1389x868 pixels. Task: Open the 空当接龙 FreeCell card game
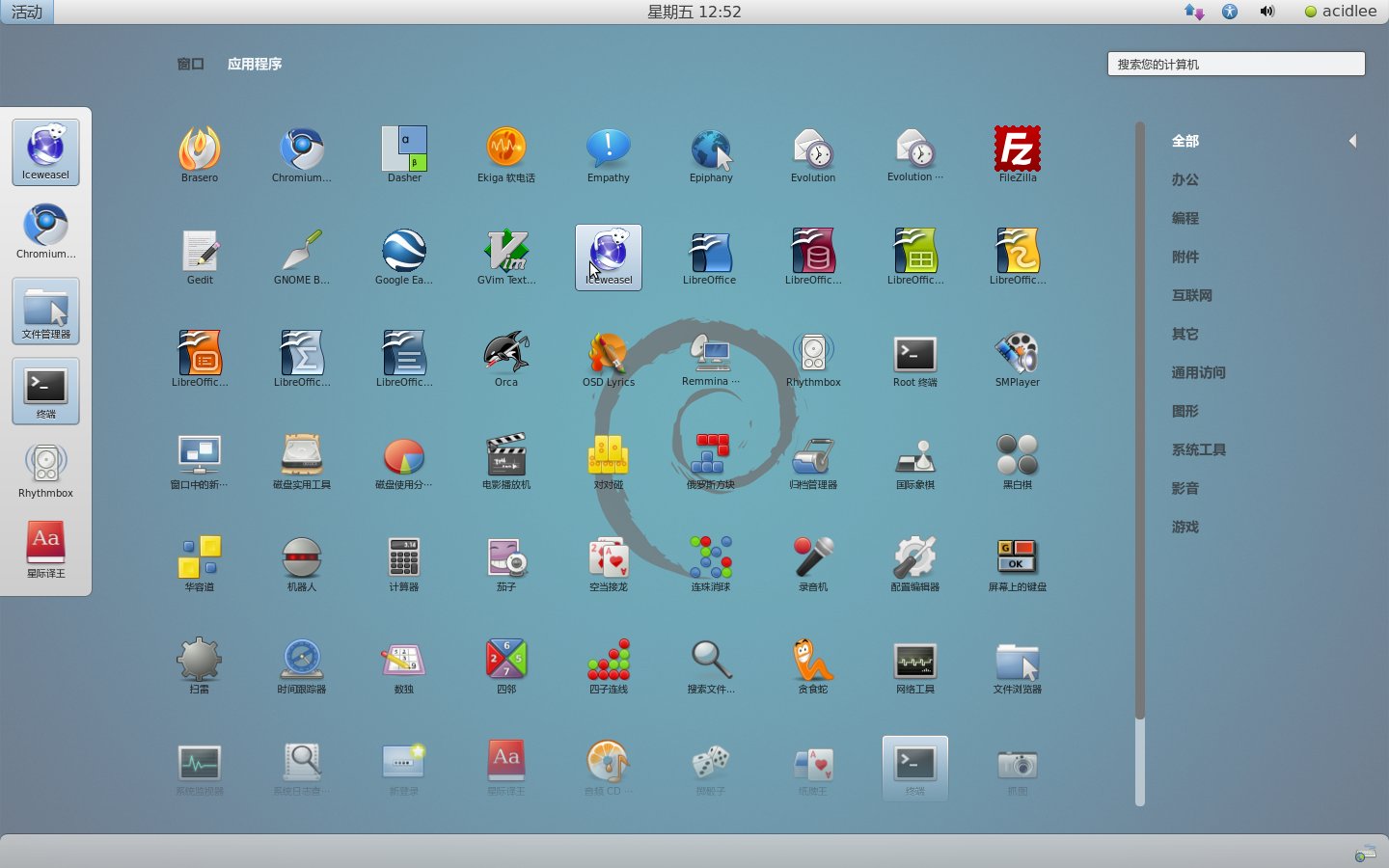[x=609, y=563]
